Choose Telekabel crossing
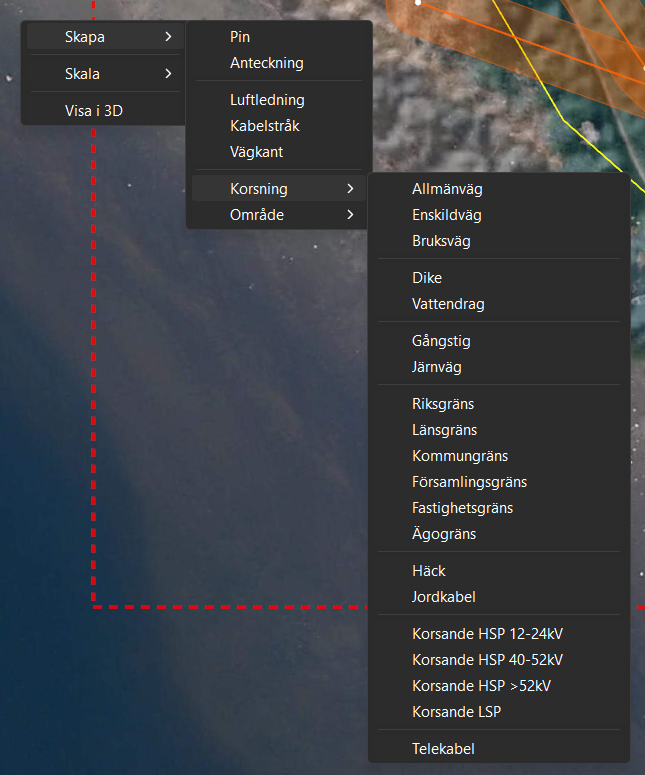This screenshot has width=645, height=775. pos(499,749)
